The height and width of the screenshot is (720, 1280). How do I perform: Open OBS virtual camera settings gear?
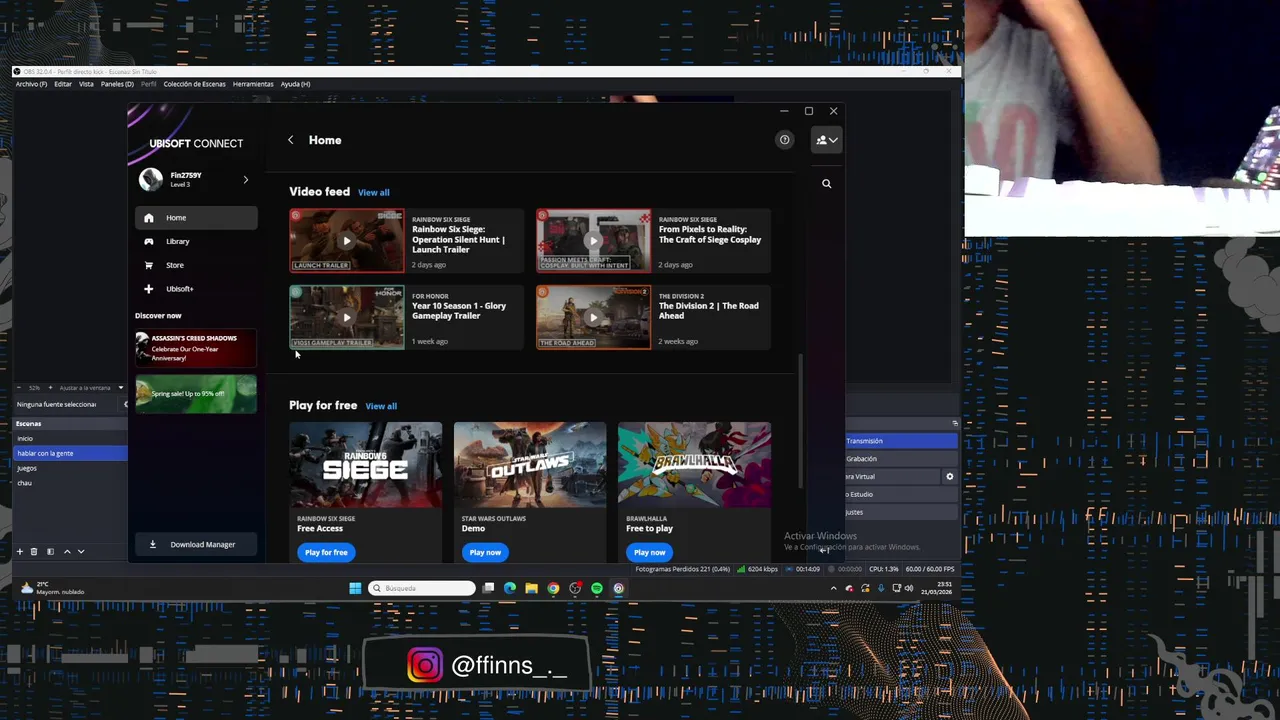[950, 477]
